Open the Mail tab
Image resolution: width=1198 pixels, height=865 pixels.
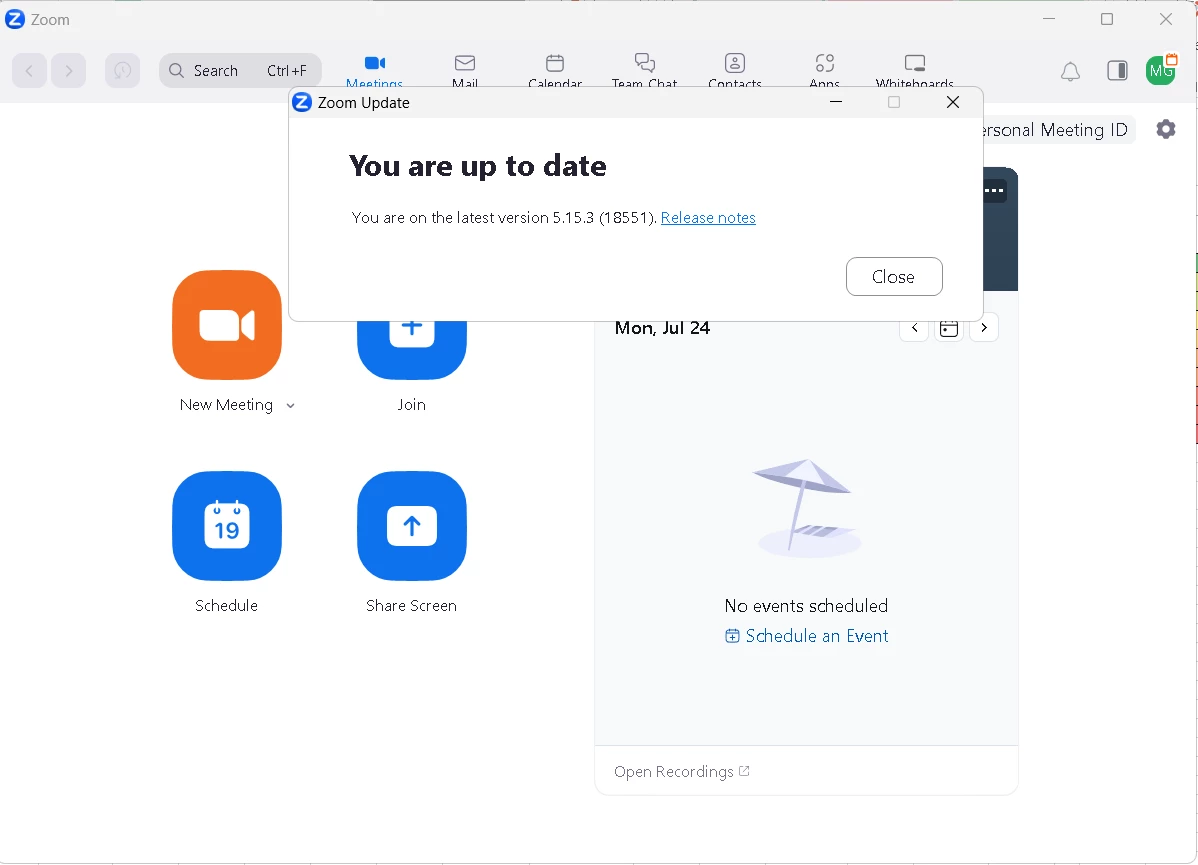click(465, 71)
